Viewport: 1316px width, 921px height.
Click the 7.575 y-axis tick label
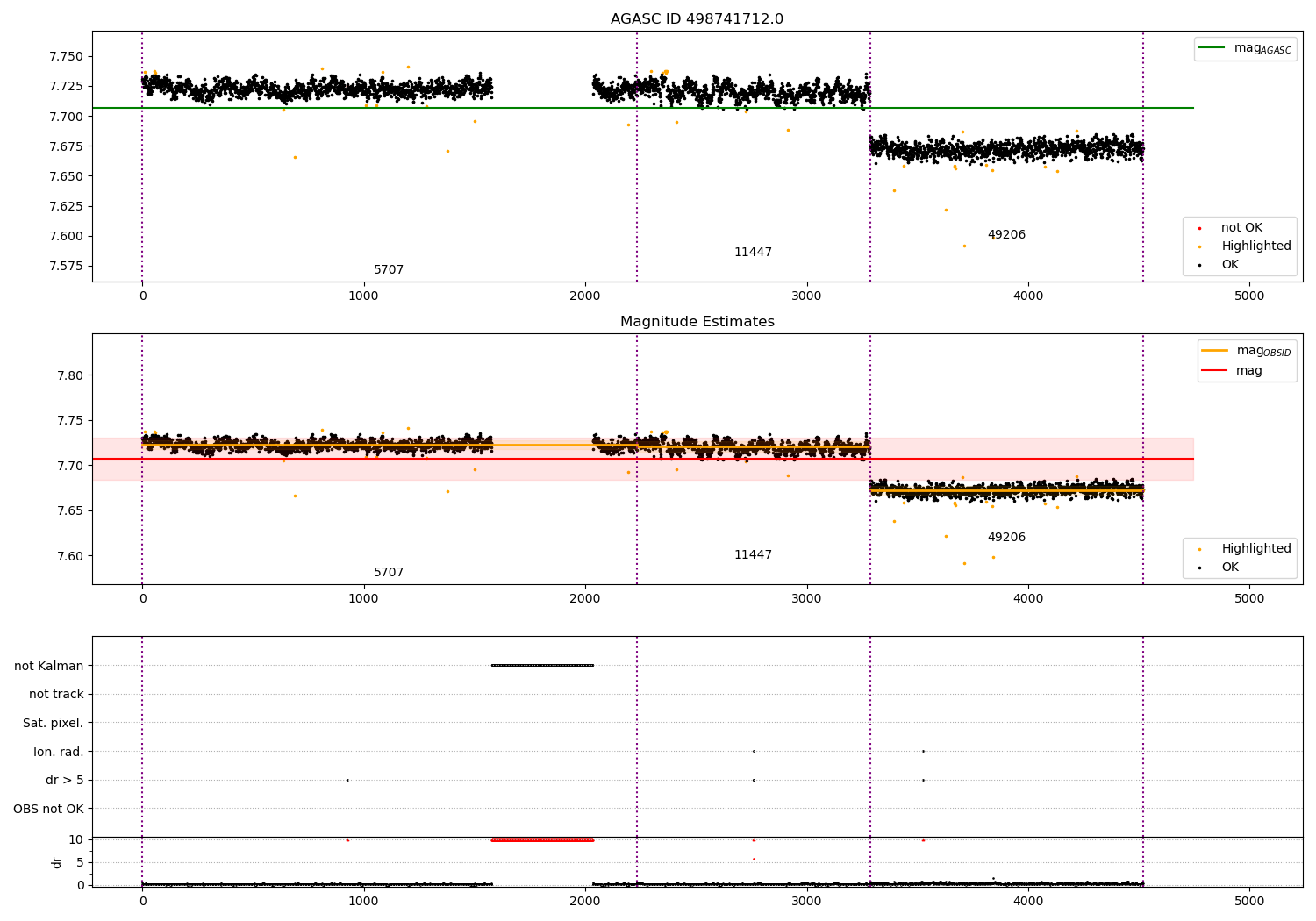(x=66, y=266)
